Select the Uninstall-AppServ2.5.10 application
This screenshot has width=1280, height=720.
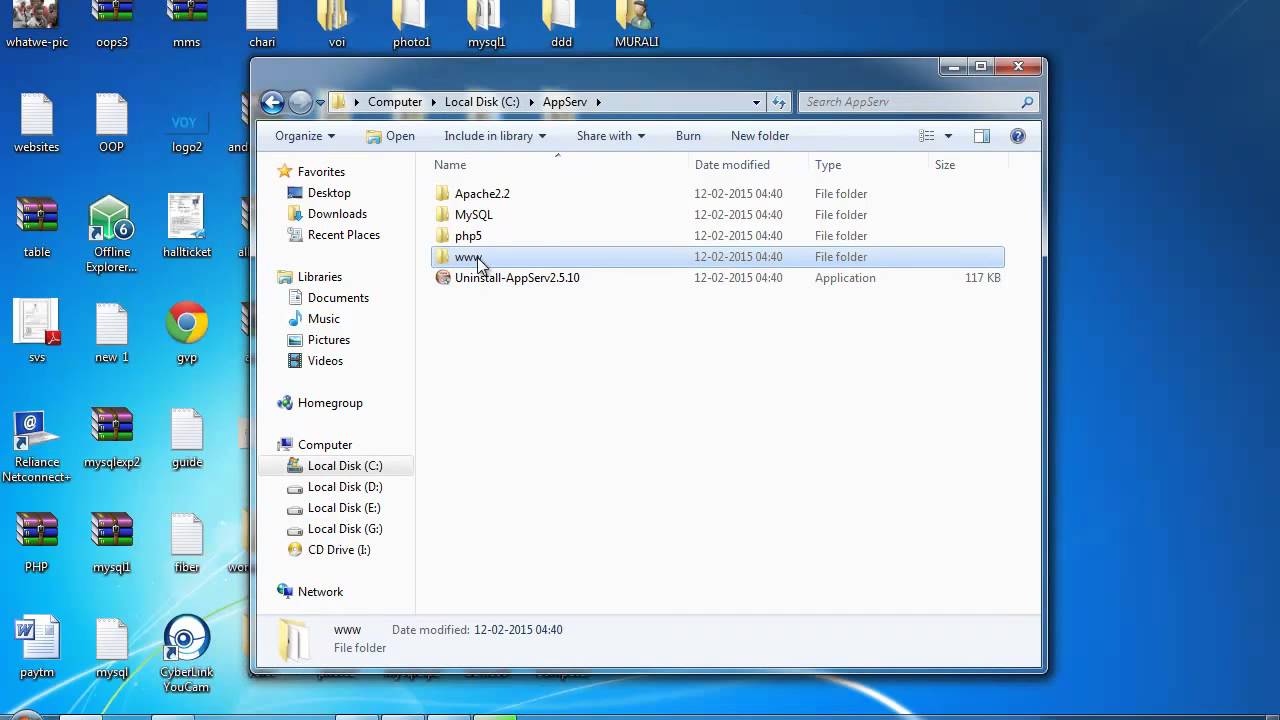click(516, 278)
